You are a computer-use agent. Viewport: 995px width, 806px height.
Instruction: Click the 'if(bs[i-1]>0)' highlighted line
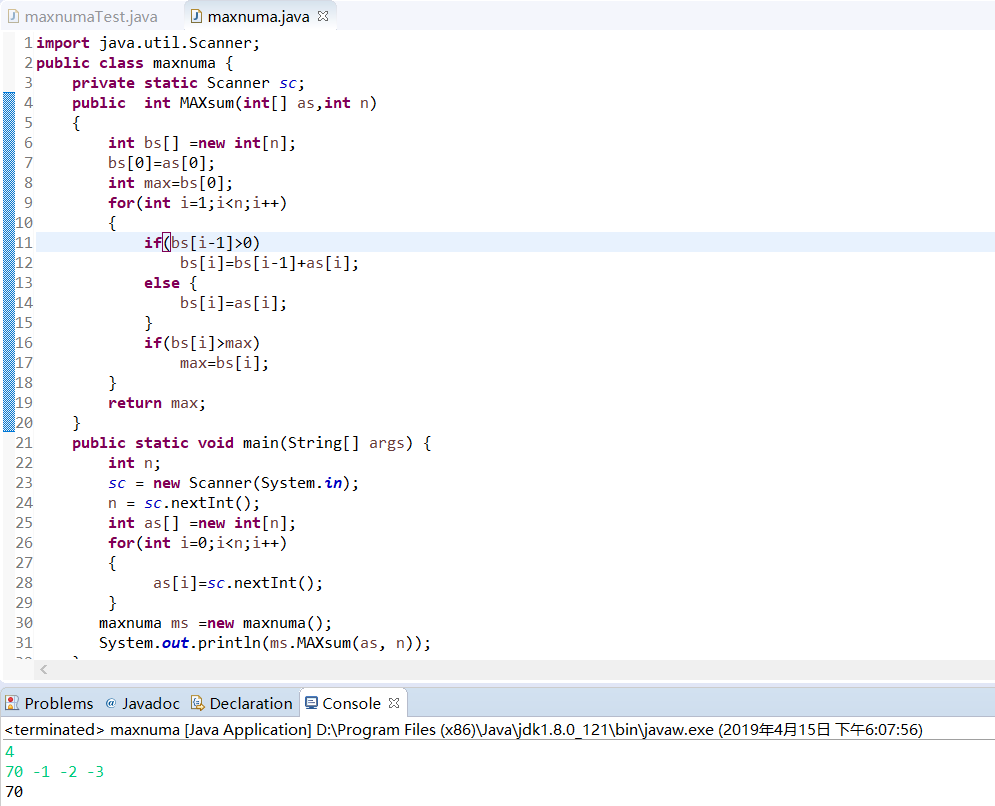(x=202, y=243)
